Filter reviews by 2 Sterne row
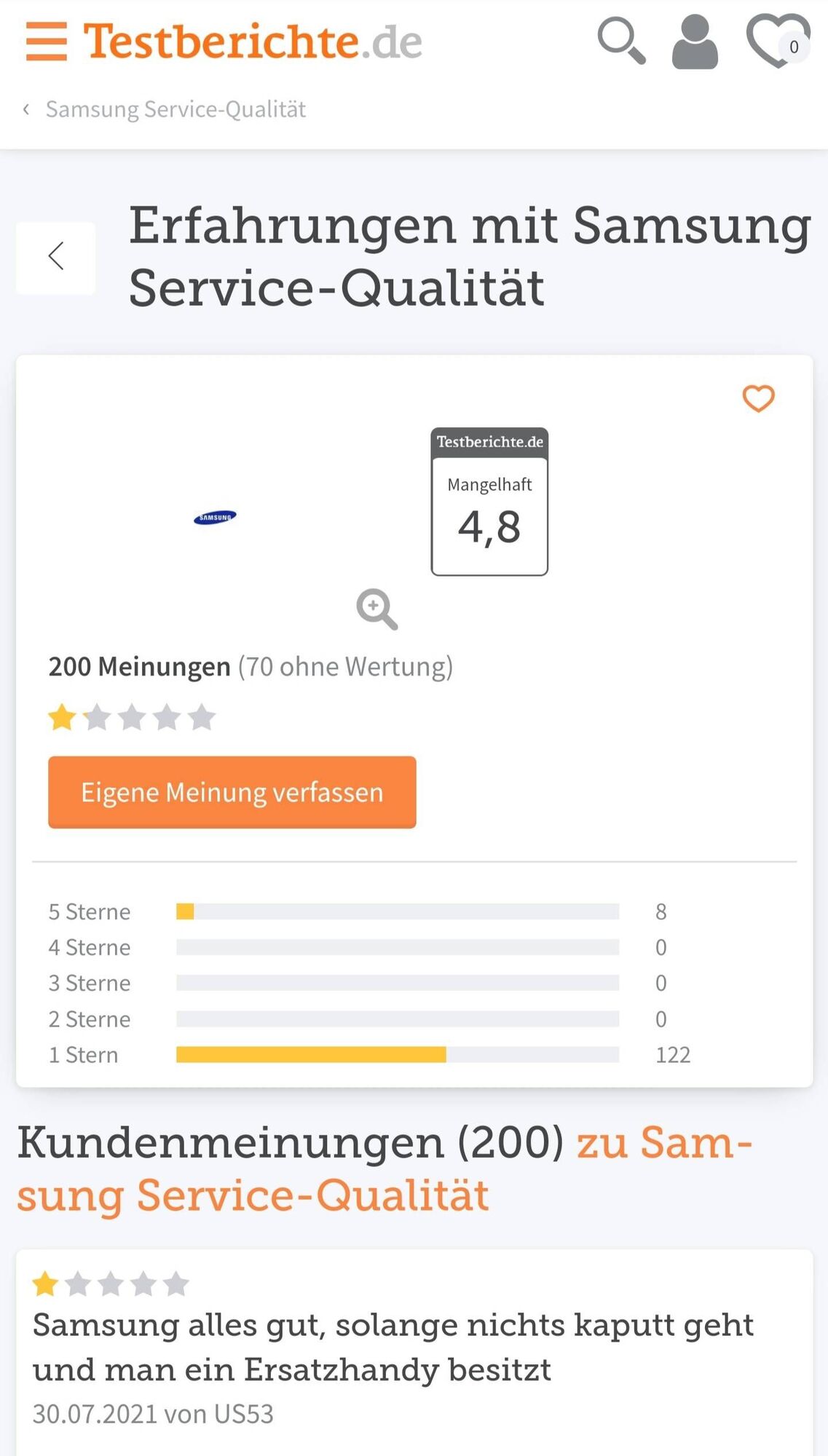 click(369, 1019)
